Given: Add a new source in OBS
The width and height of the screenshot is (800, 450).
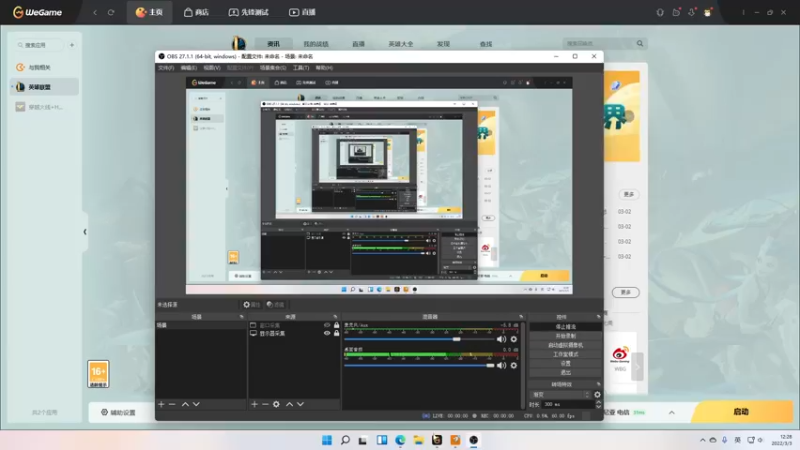Looking at the screenshot, I should (254, 404).
